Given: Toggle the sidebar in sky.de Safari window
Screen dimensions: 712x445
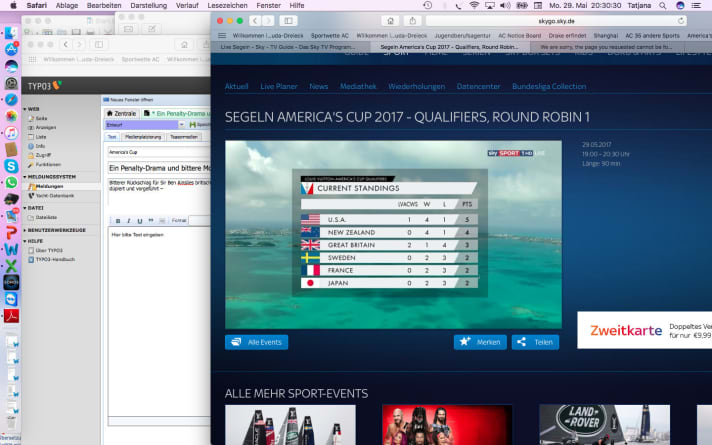Looking at the screenshot, I should tap(288, 21).
